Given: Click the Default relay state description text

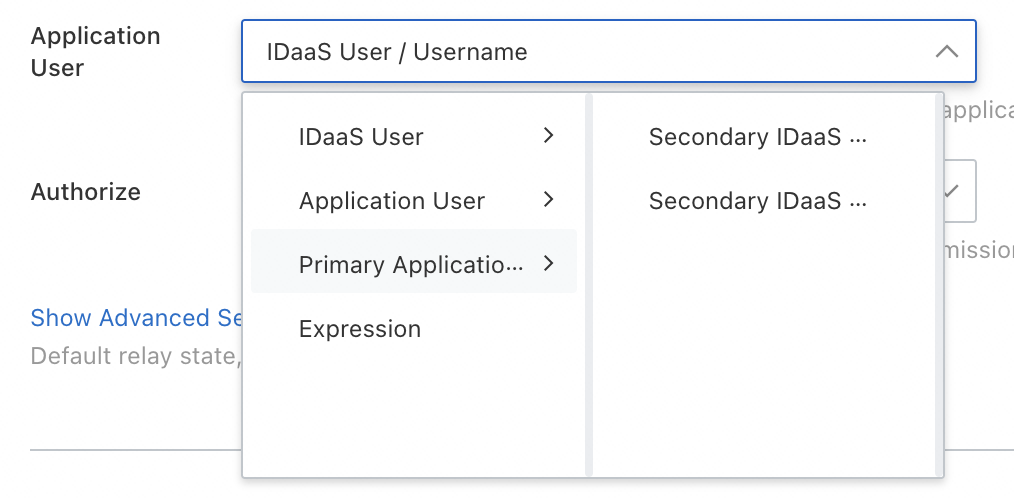Looking at the screenshot, I should 135,356.
